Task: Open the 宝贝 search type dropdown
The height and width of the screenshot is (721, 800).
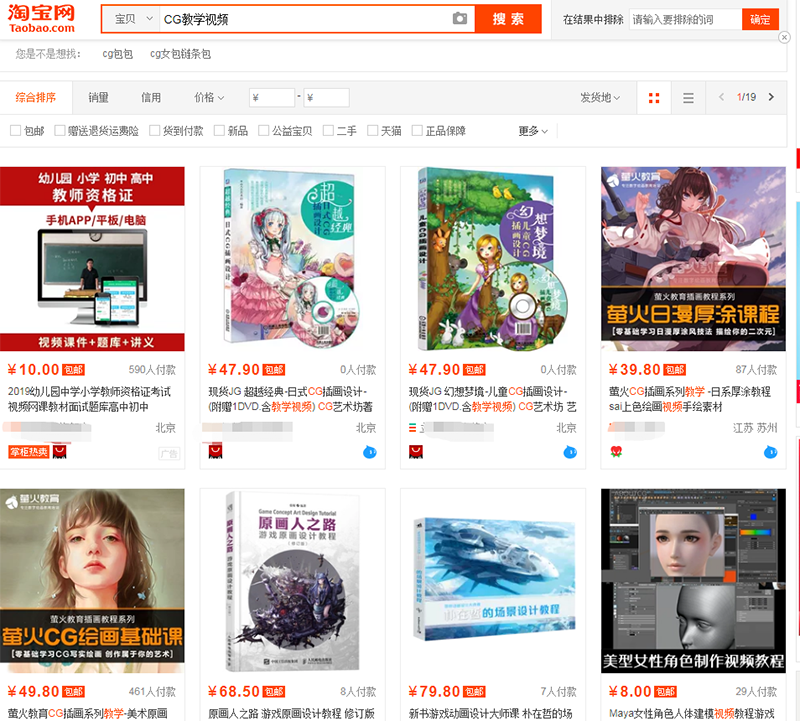Action: coord(132,19)
